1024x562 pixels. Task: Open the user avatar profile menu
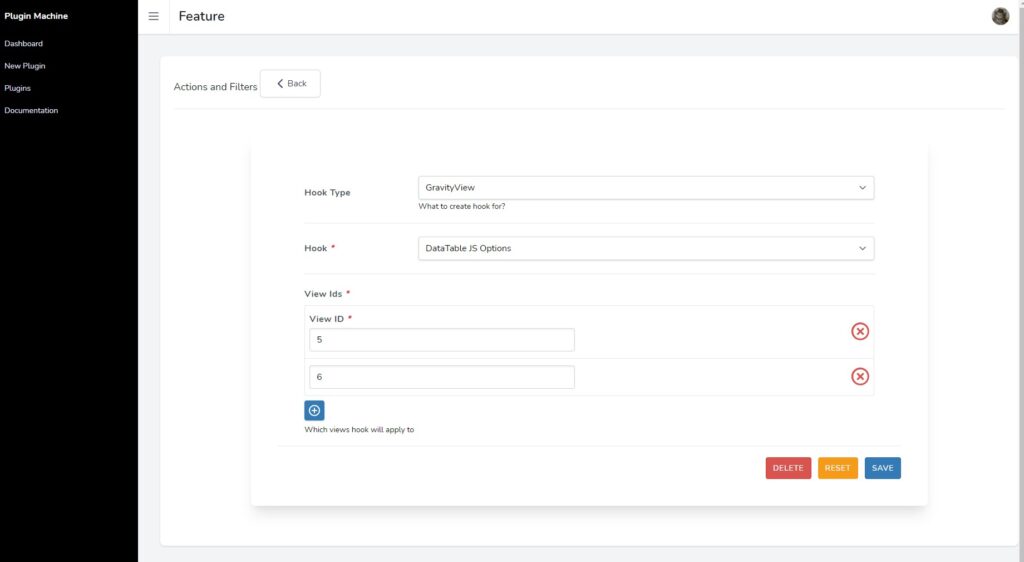pyautogui.click(x=1000, y=16)
